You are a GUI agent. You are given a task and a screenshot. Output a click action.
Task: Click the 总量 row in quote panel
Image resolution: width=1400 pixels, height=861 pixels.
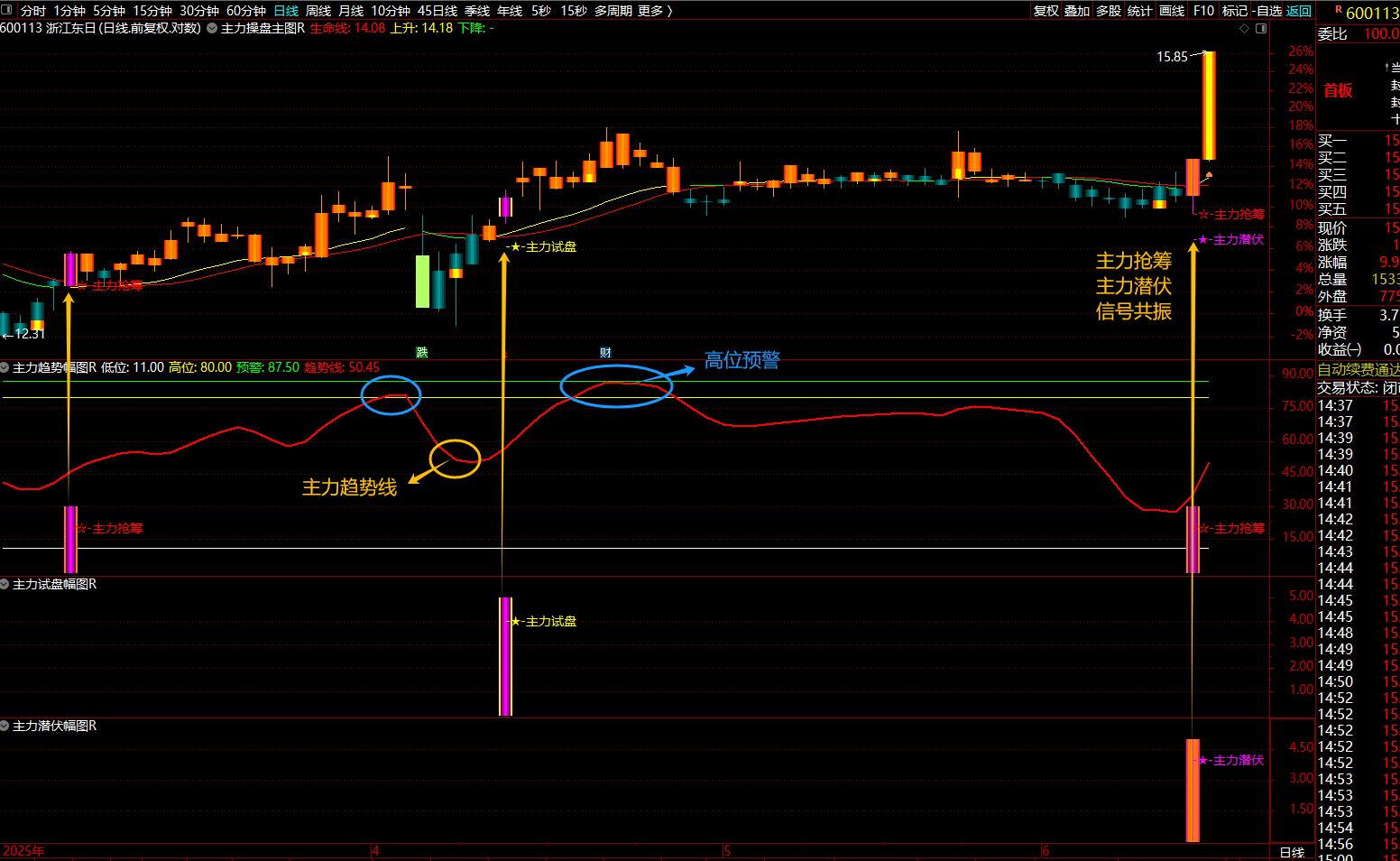point(1359,279)
